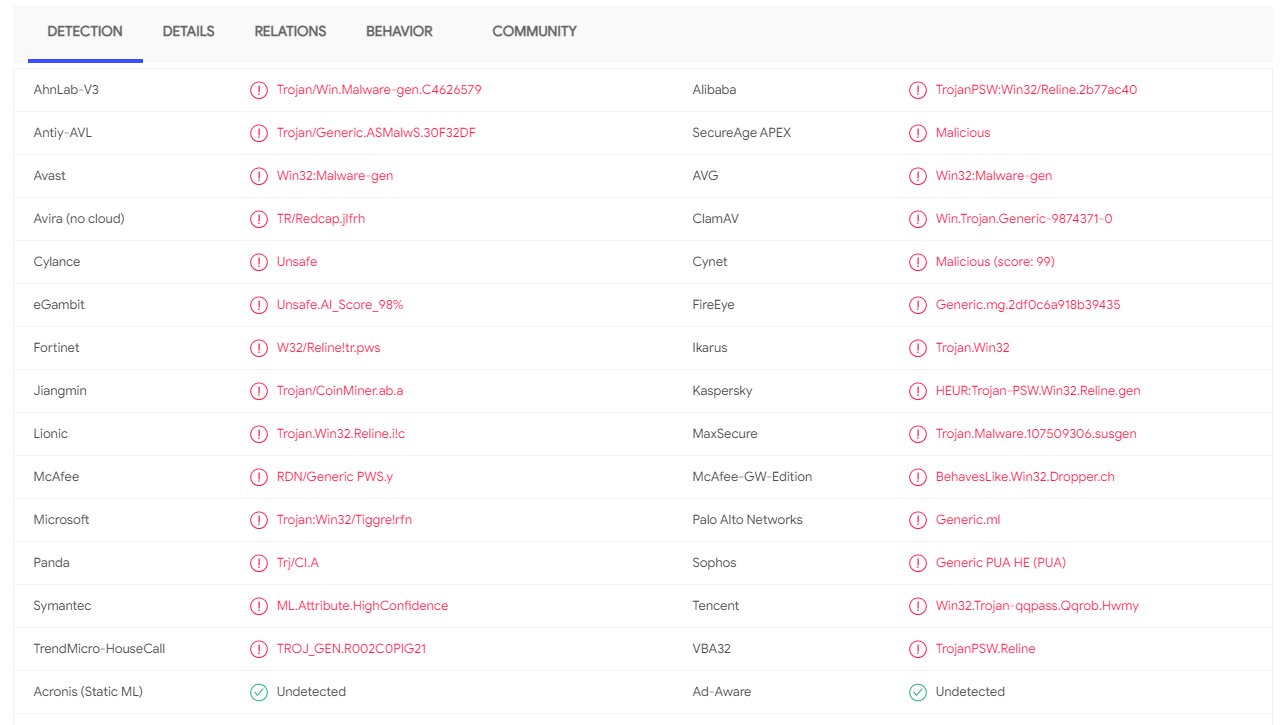This screenshot has width=1282, height=725.
Task: Click alert icon for Sophos Generic PUA
Action: 918,563
